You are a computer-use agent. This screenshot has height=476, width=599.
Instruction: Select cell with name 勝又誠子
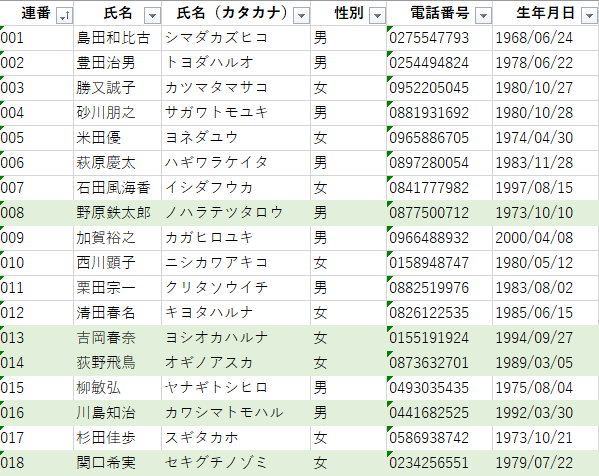(118, 88)
